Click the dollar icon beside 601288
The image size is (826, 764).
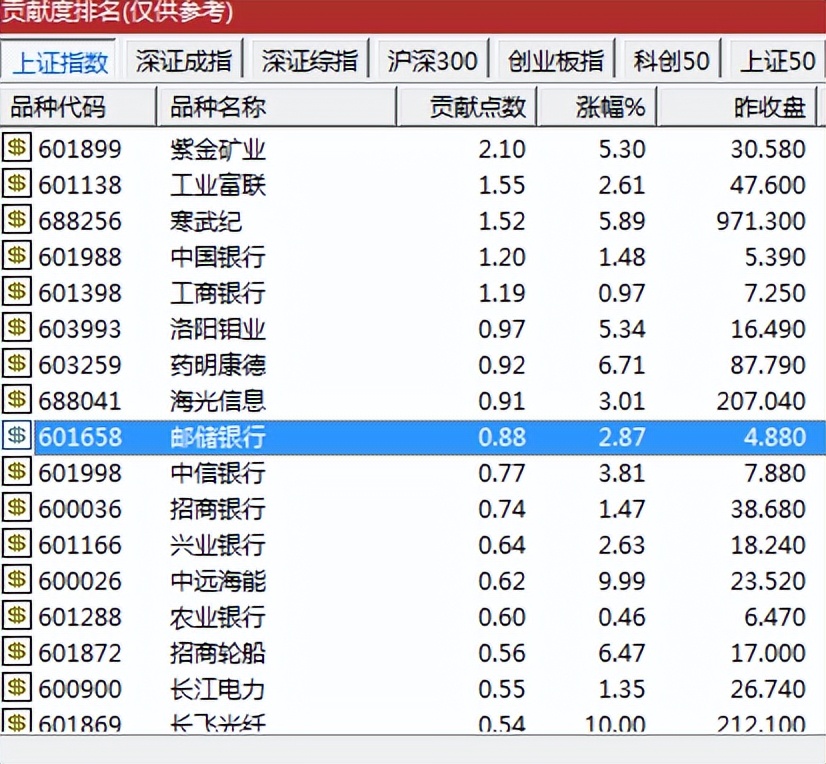pos(16,615)
